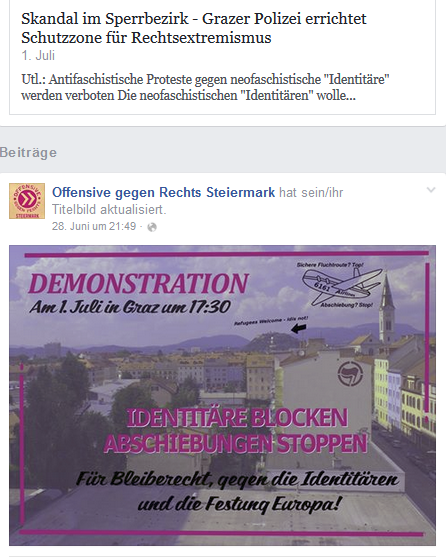Click the Titelbild aktualisiert text
Viewport: 446px width, 558px height.
pos(109,210)
